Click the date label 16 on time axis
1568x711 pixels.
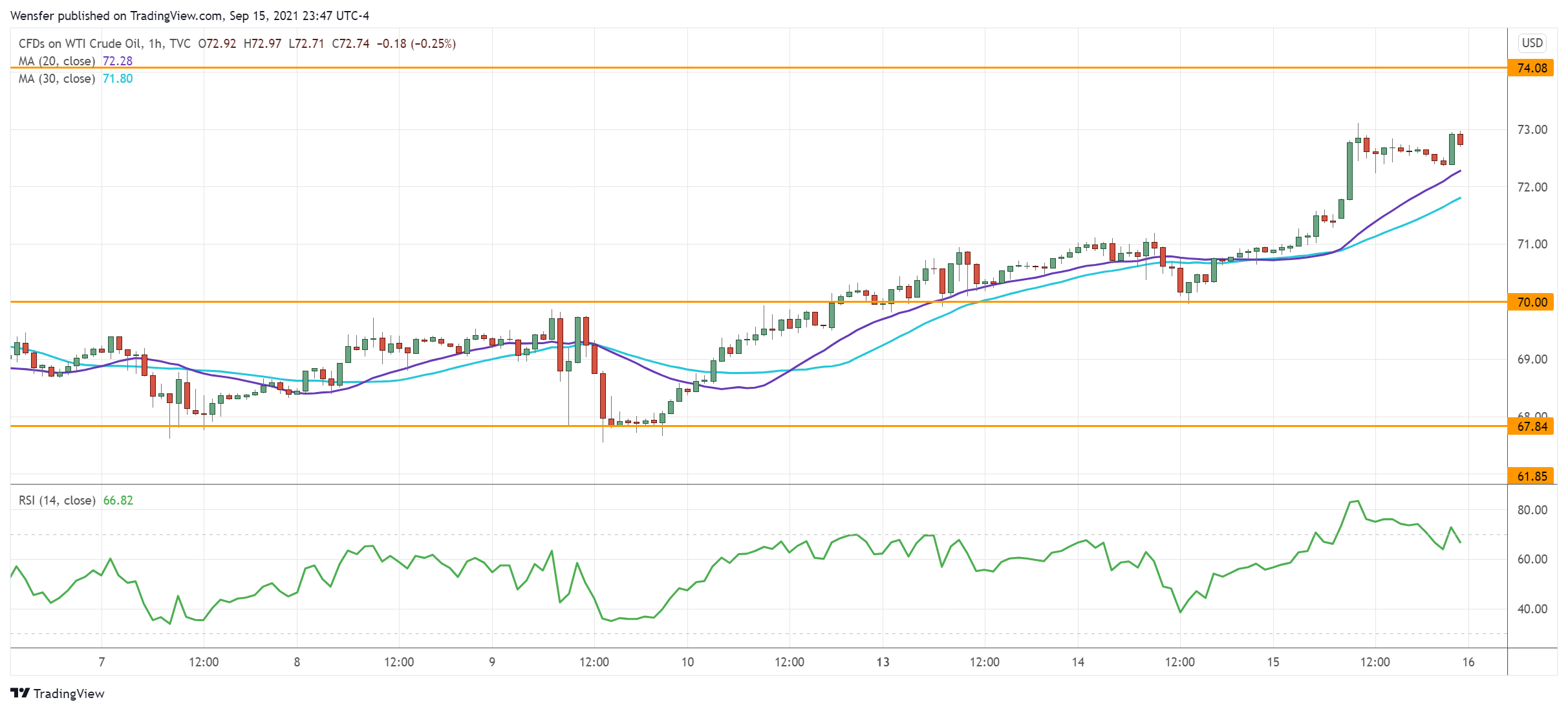tap(1468, 662)
